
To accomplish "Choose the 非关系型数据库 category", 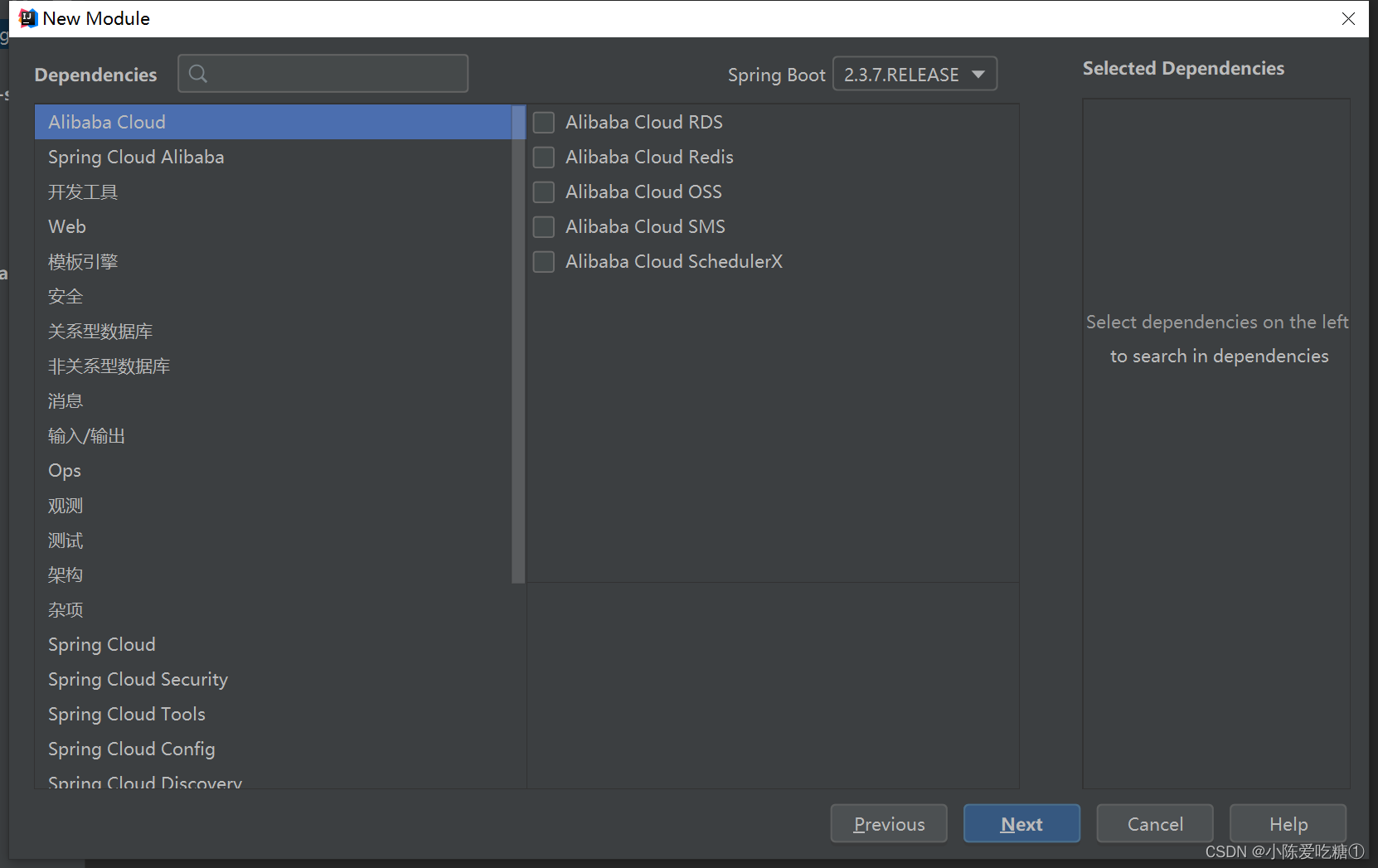I will point(274,366).
